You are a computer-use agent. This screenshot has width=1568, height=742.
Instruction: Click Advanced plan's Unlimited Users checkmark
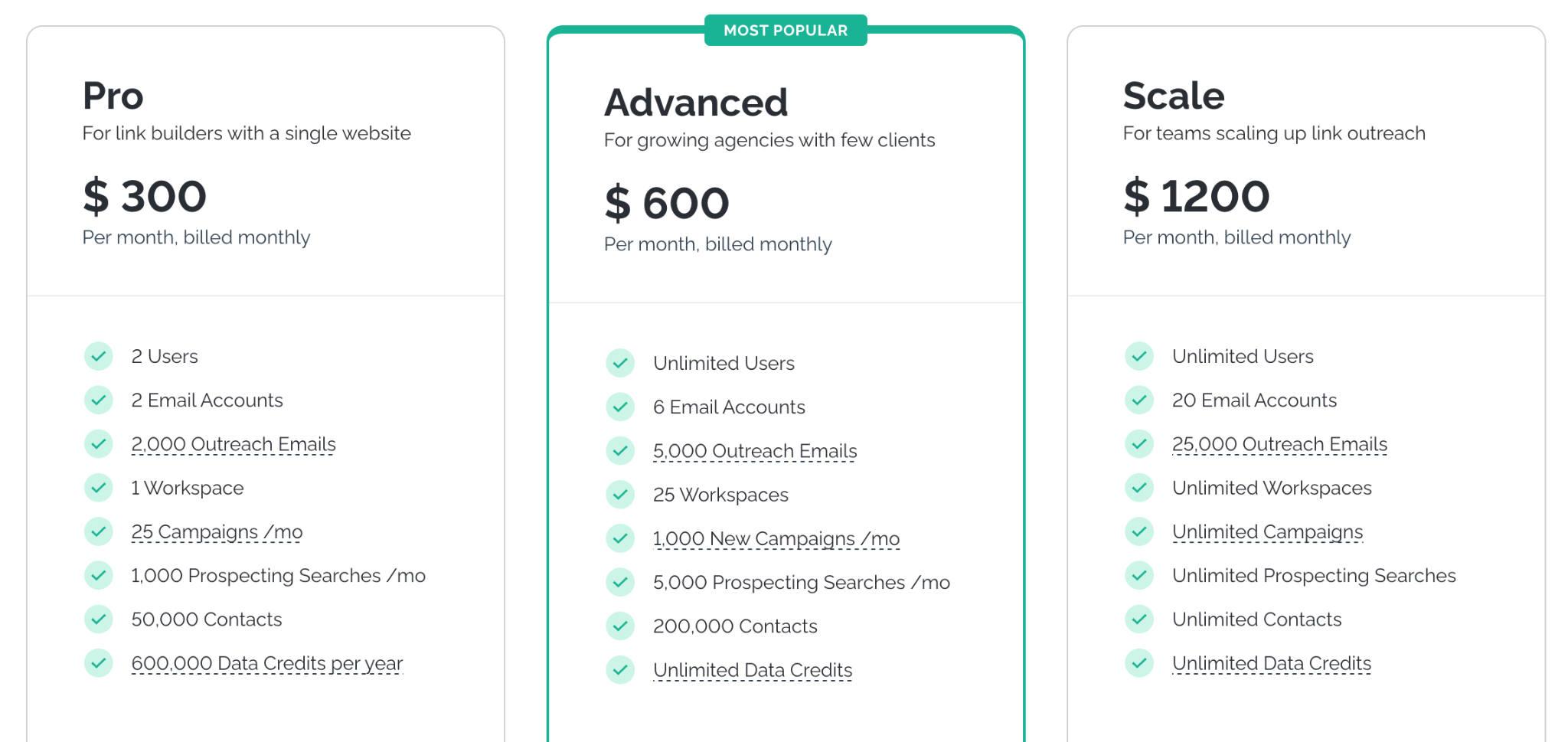[620, 363]
